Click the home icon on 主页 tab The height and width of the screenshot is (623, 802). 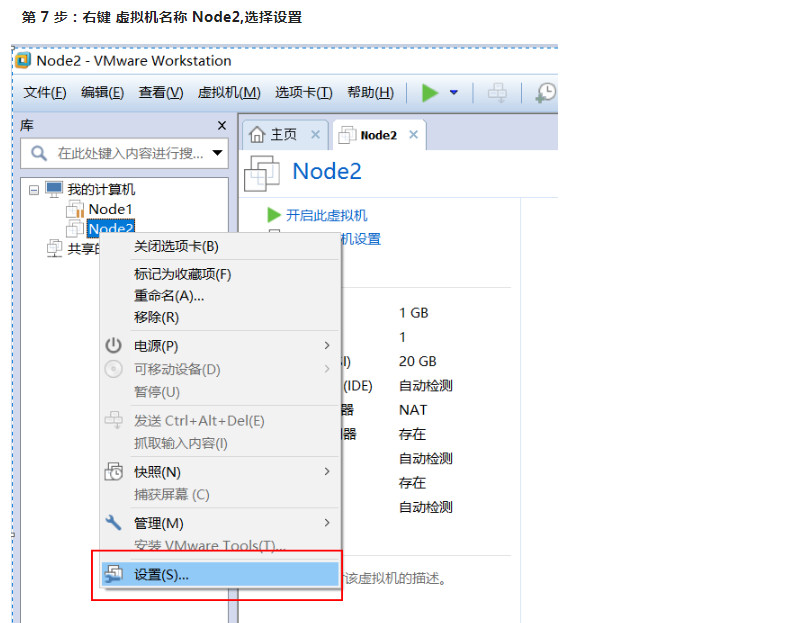(x=257, y=135)
